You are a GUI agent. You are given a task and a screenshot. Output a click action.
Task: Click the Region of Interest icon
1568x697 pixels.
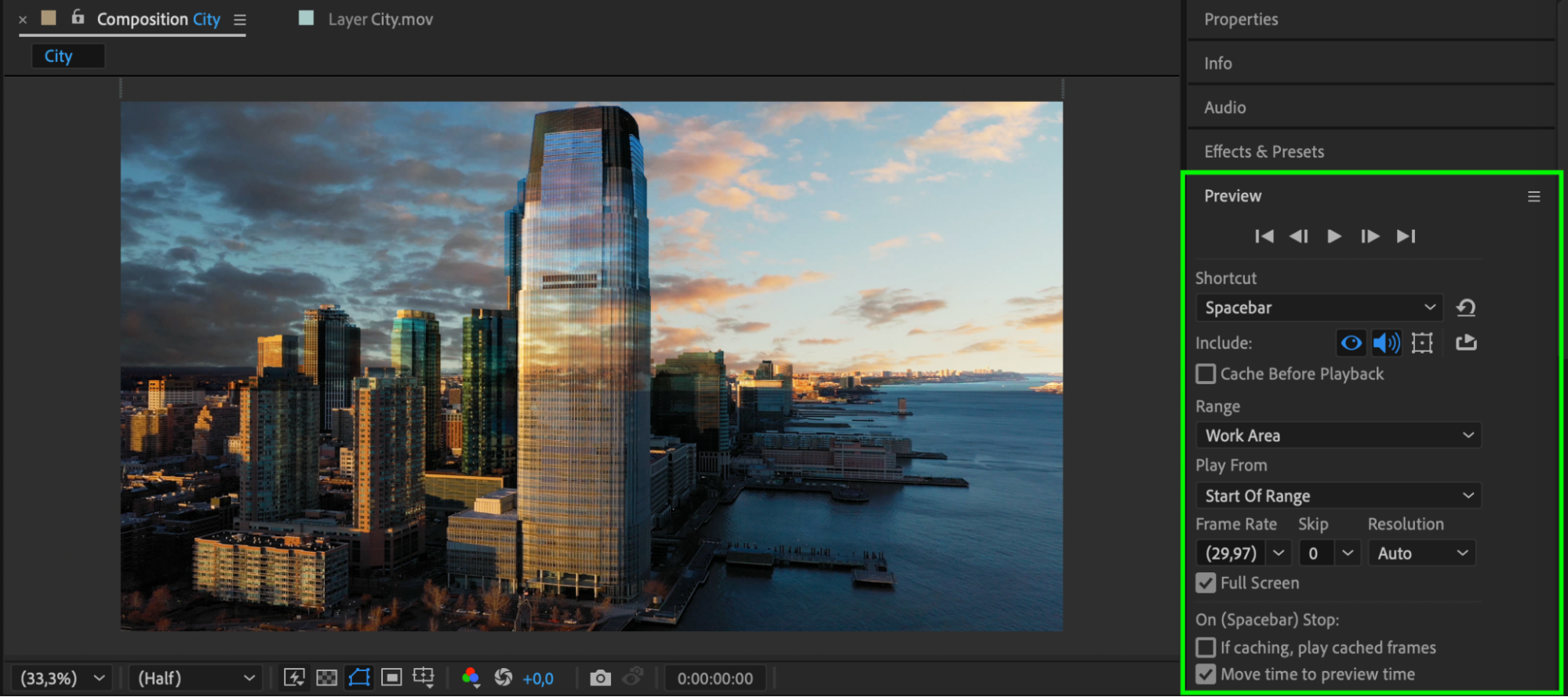(391, 677)
